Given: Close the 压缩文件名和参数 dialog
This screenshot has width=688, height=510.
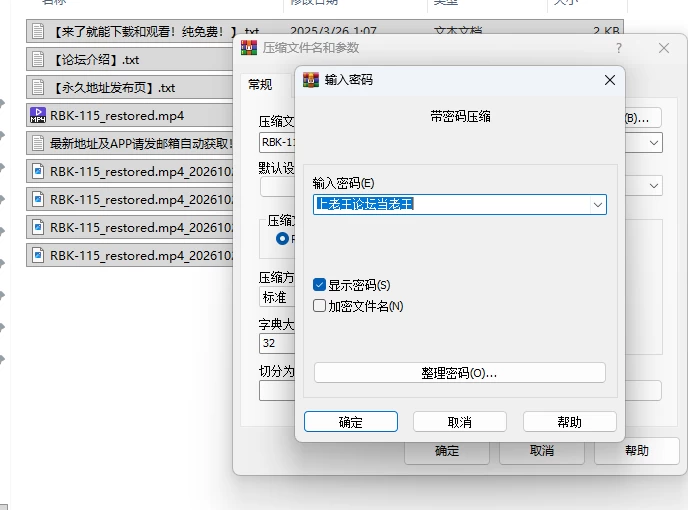Looking at the screenshot, I should 664,48.
